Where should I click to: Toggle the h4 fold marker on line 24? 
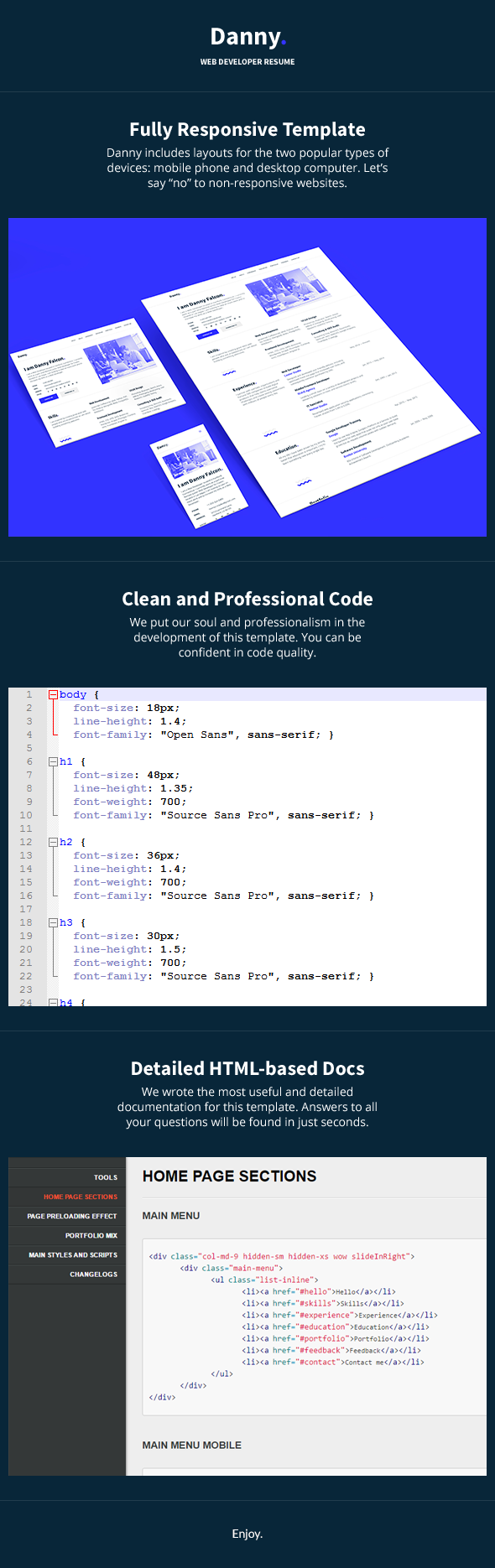pyautogui.click(x=53, y=1002)
